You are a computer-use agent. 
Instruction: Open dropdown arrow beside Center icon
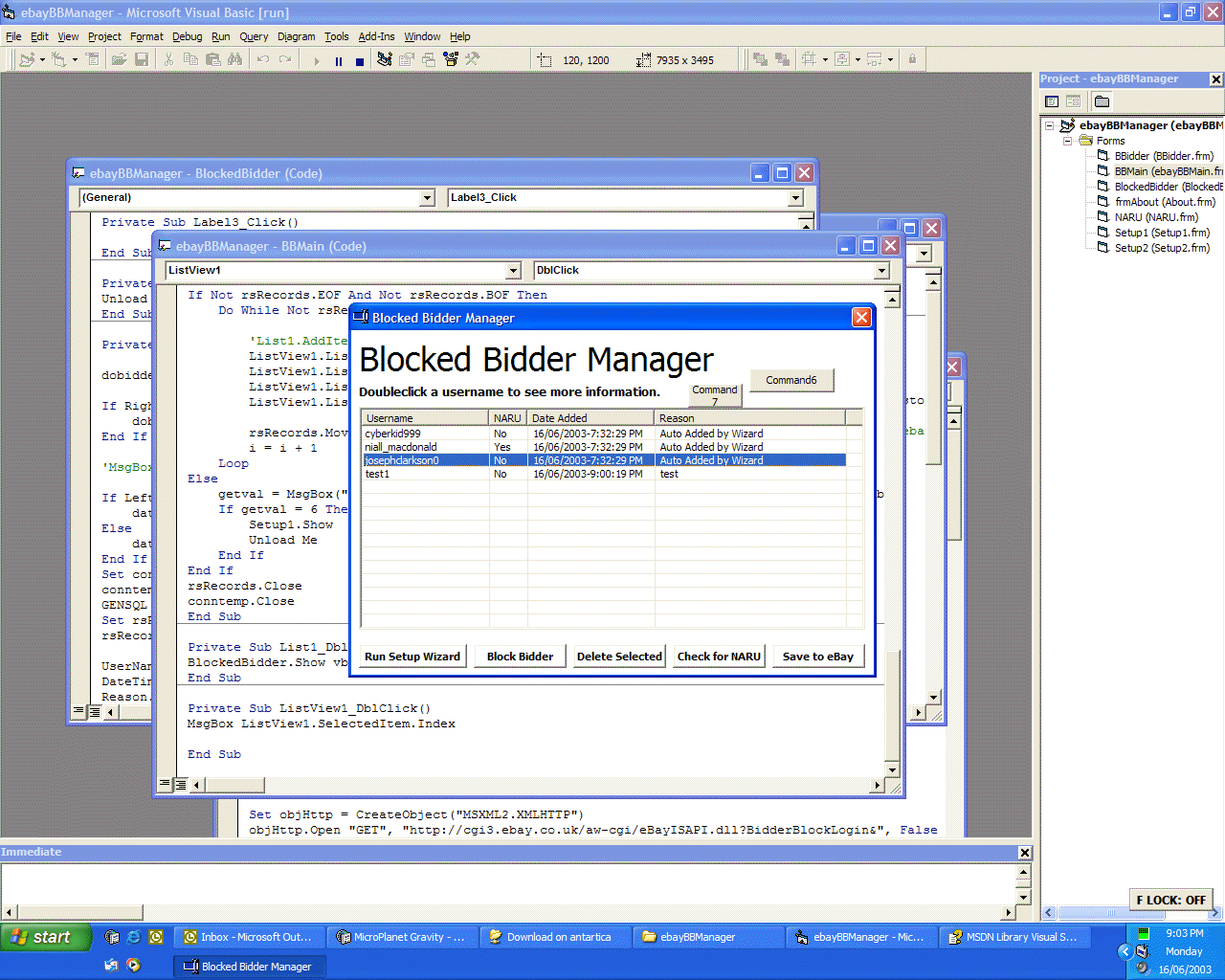857,59
